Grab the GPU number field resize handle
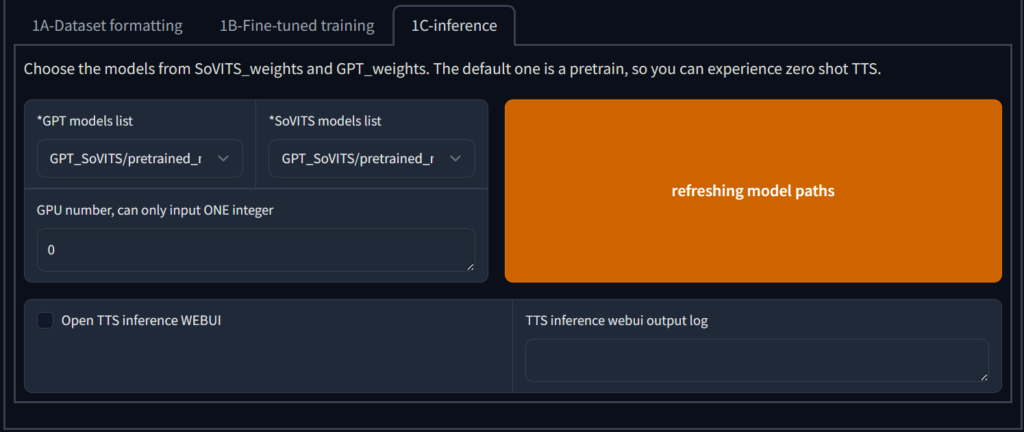Screen dimensions: 1024x432 (469, 266)
